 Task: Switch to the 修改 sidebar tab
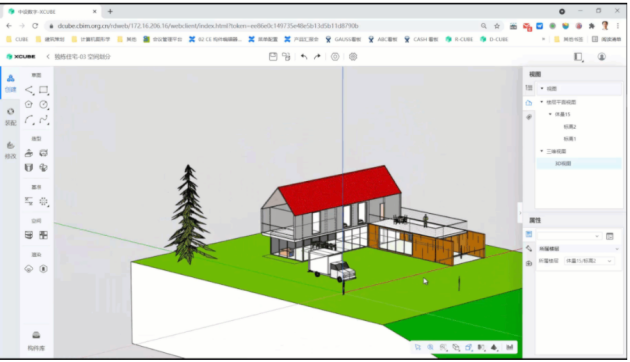click(10, 150)
